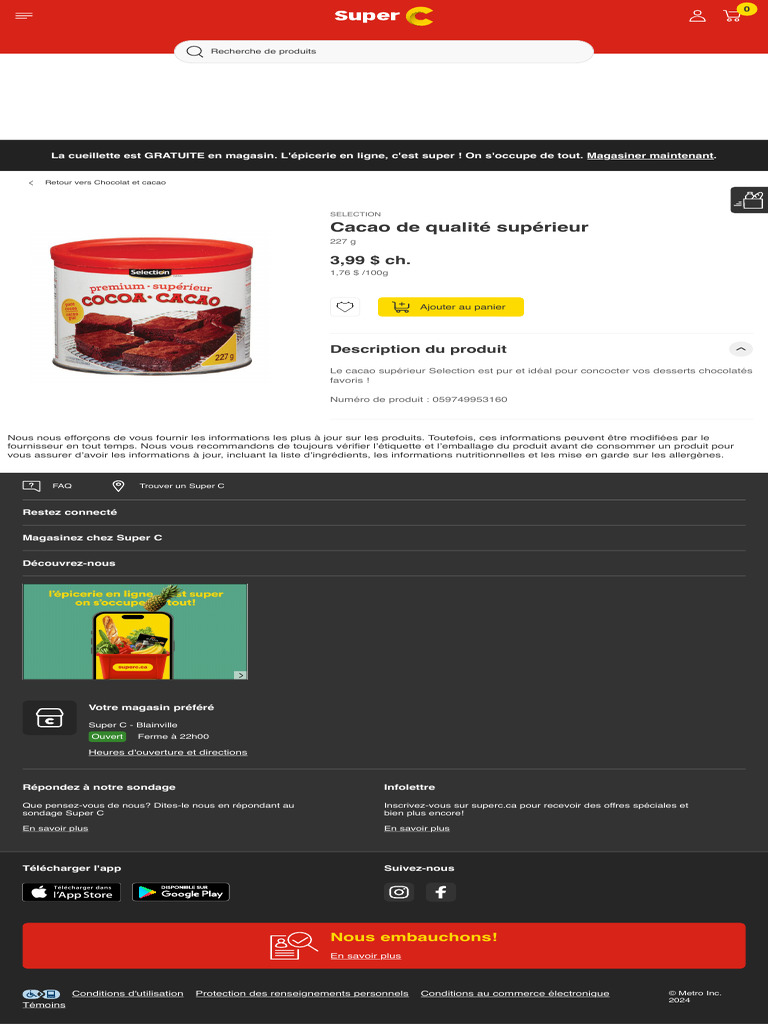Screen dimensions: 768x1024
Task: Open the grocery basket side tab
Action: [x=749, y=200]
